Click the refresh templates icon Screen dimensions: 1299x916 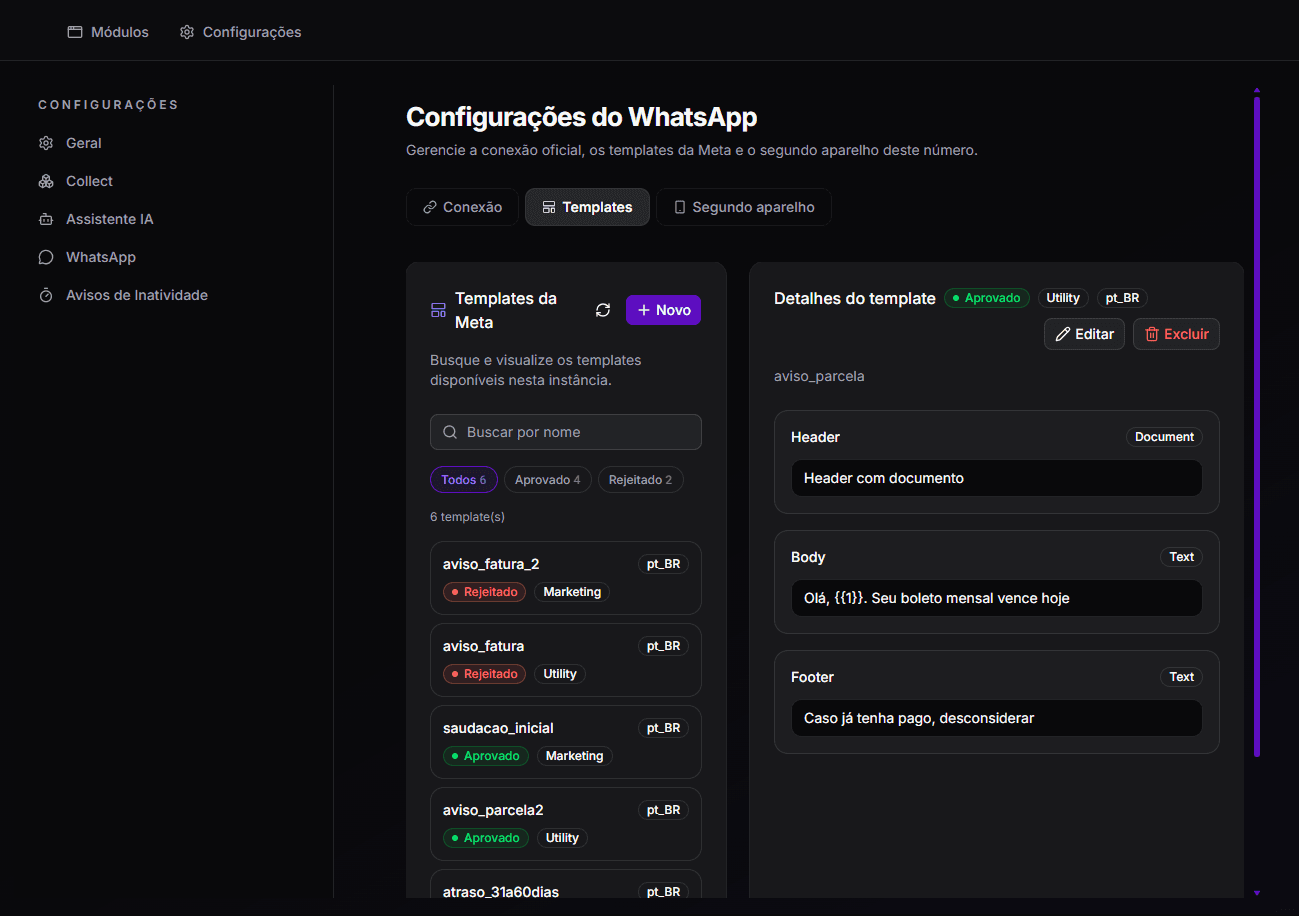(x=603, y=310)
